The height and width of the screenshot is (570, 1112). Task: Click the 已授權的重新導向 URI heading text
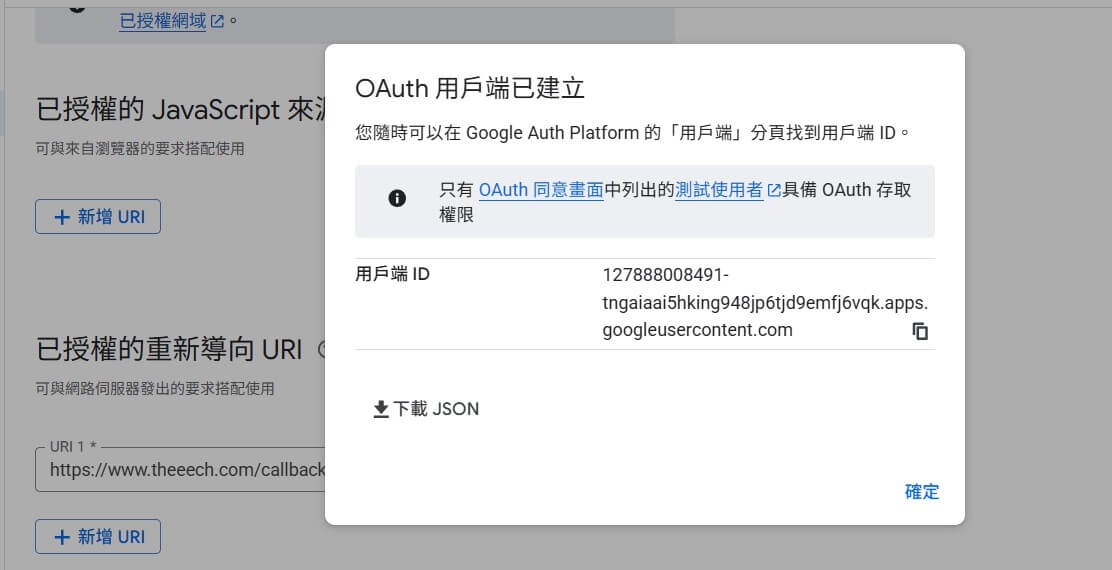[x=168, y=349]
